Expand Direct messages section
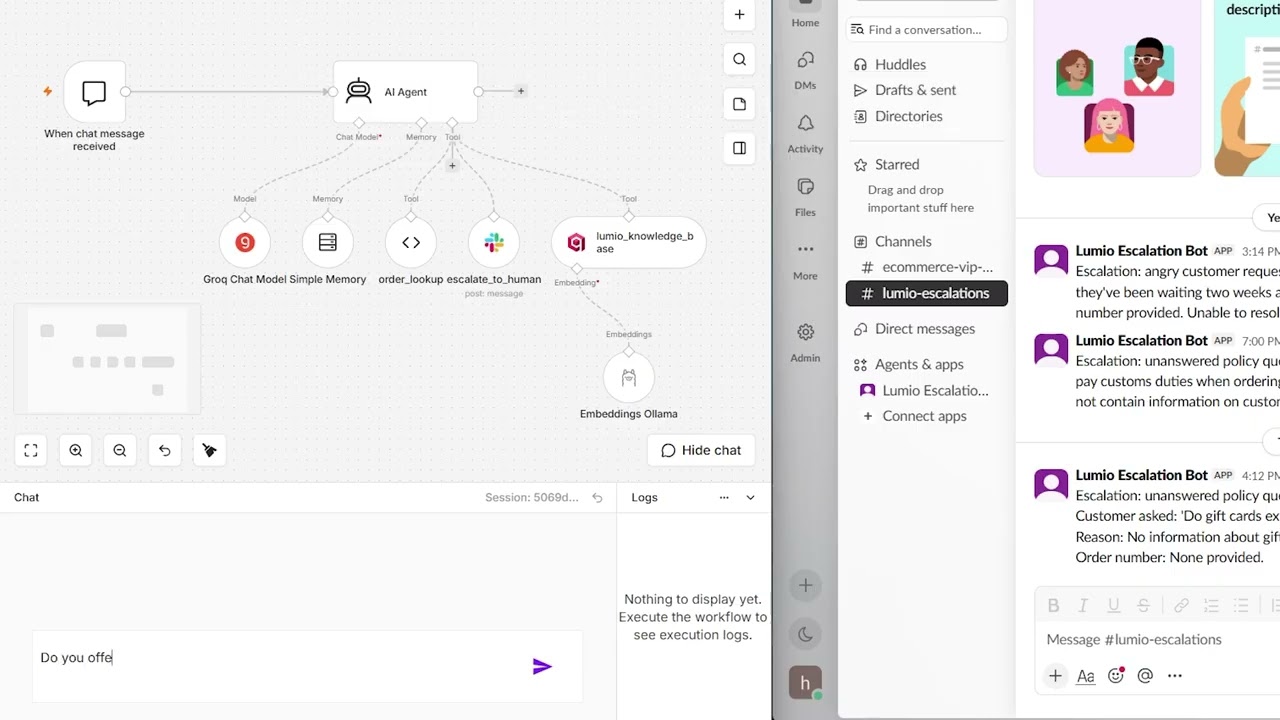 coord(925,329)
